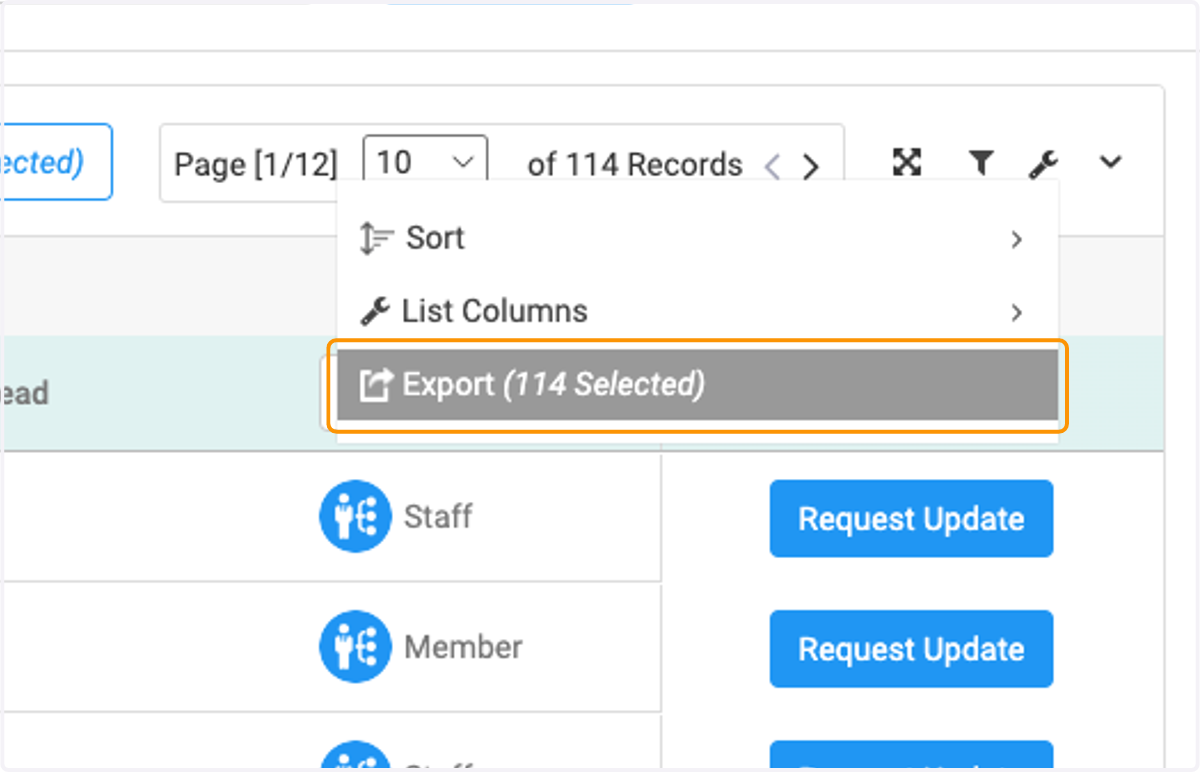1200x772 pixels.
Task: Click the fullscreen expand icon
Action: click(906, 162)
